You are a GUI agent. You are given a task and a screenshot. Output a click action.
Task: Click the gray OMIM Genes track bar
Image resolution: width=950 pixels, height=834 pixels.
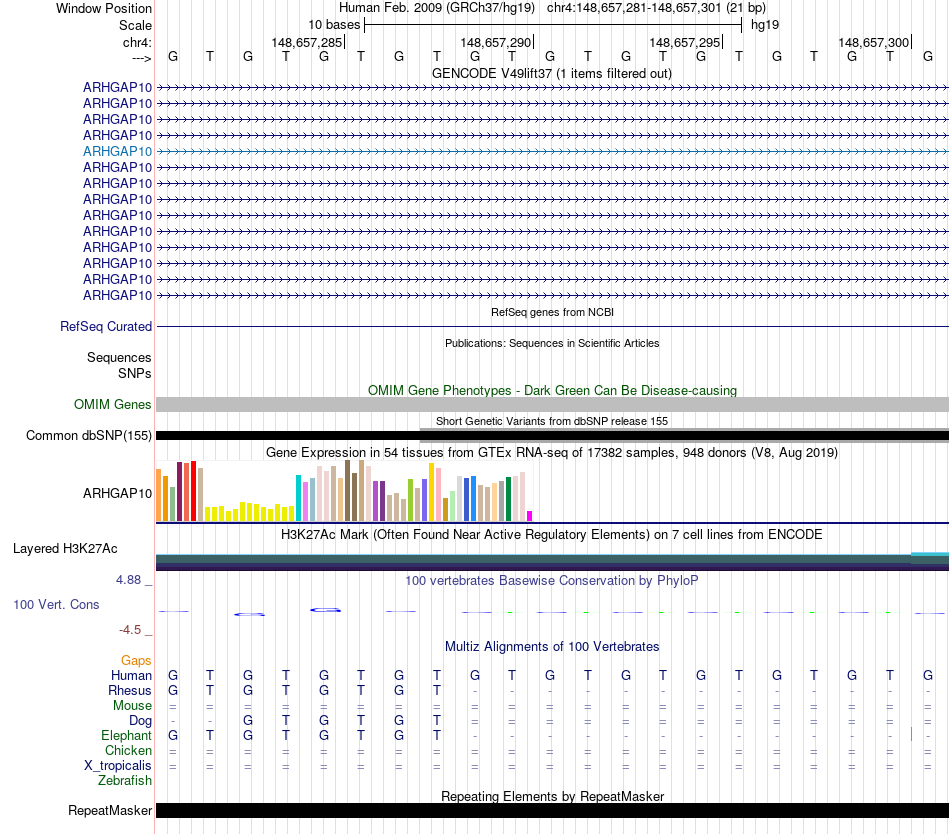(552, 405)
